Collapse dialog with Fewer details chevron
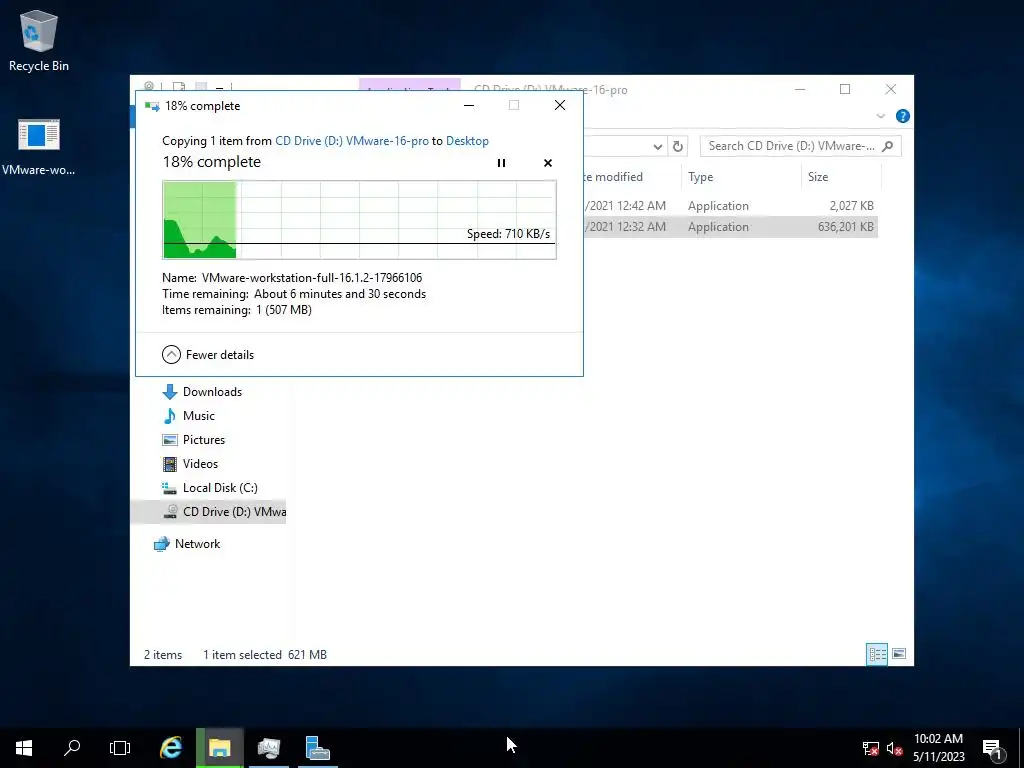Screen dimensions: 1024x768 (x=171, y=355)
